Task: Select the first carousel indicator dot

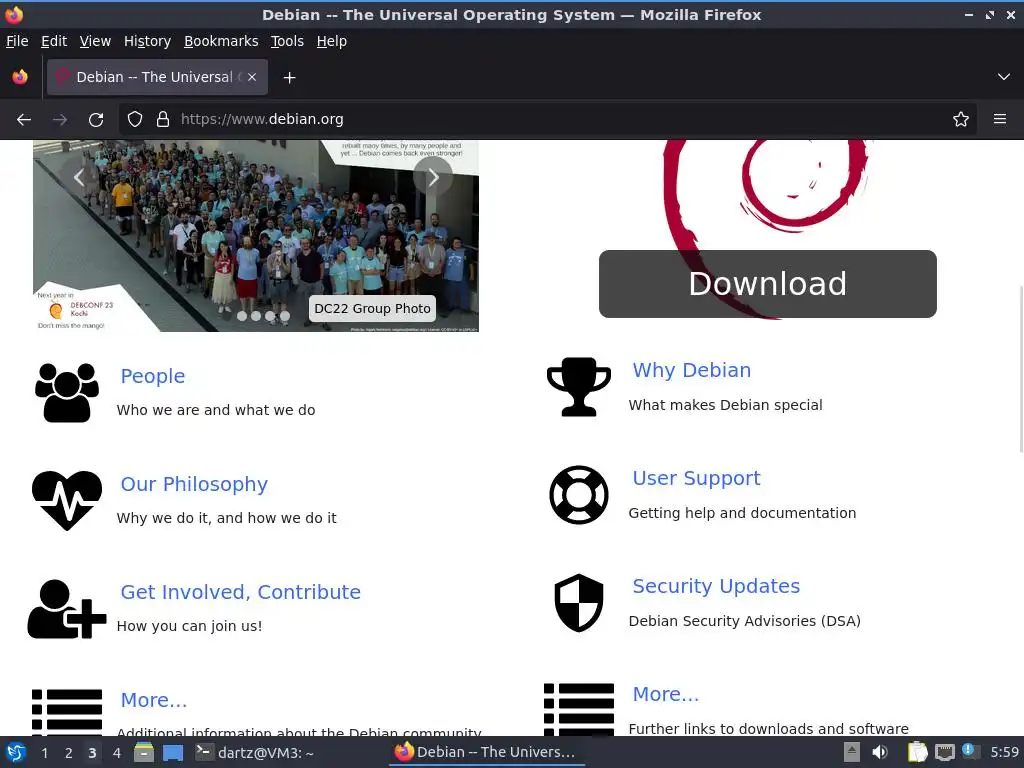Action: [x=242, y=316]
